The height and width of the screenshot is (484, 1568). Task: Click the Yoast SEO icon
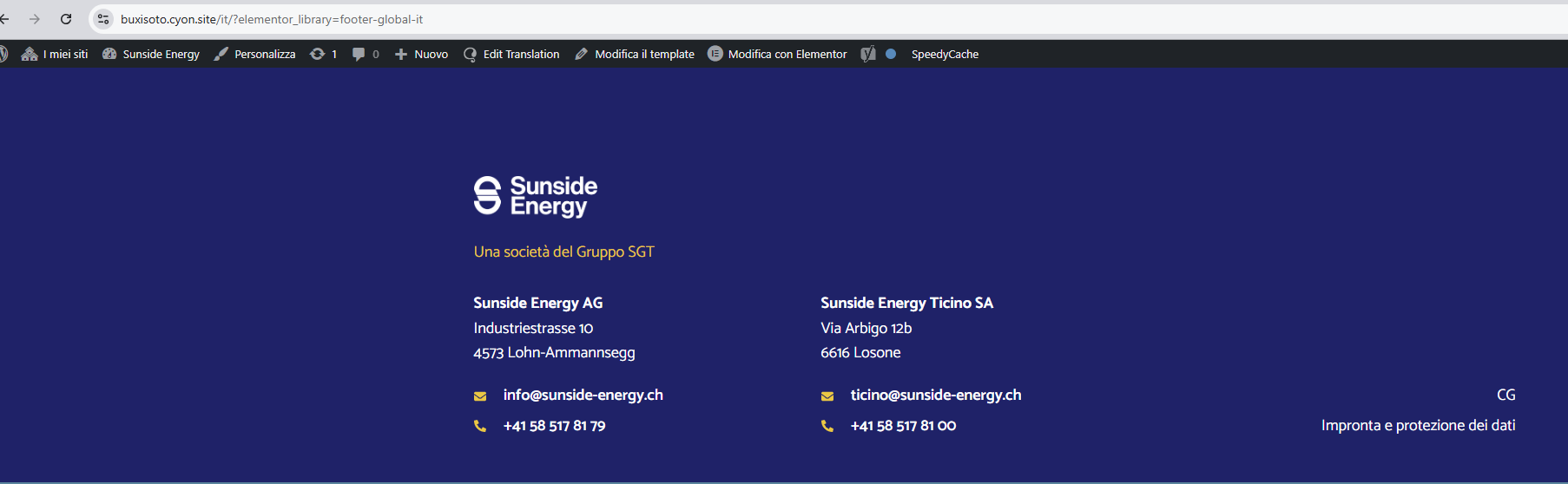(868, 54)
